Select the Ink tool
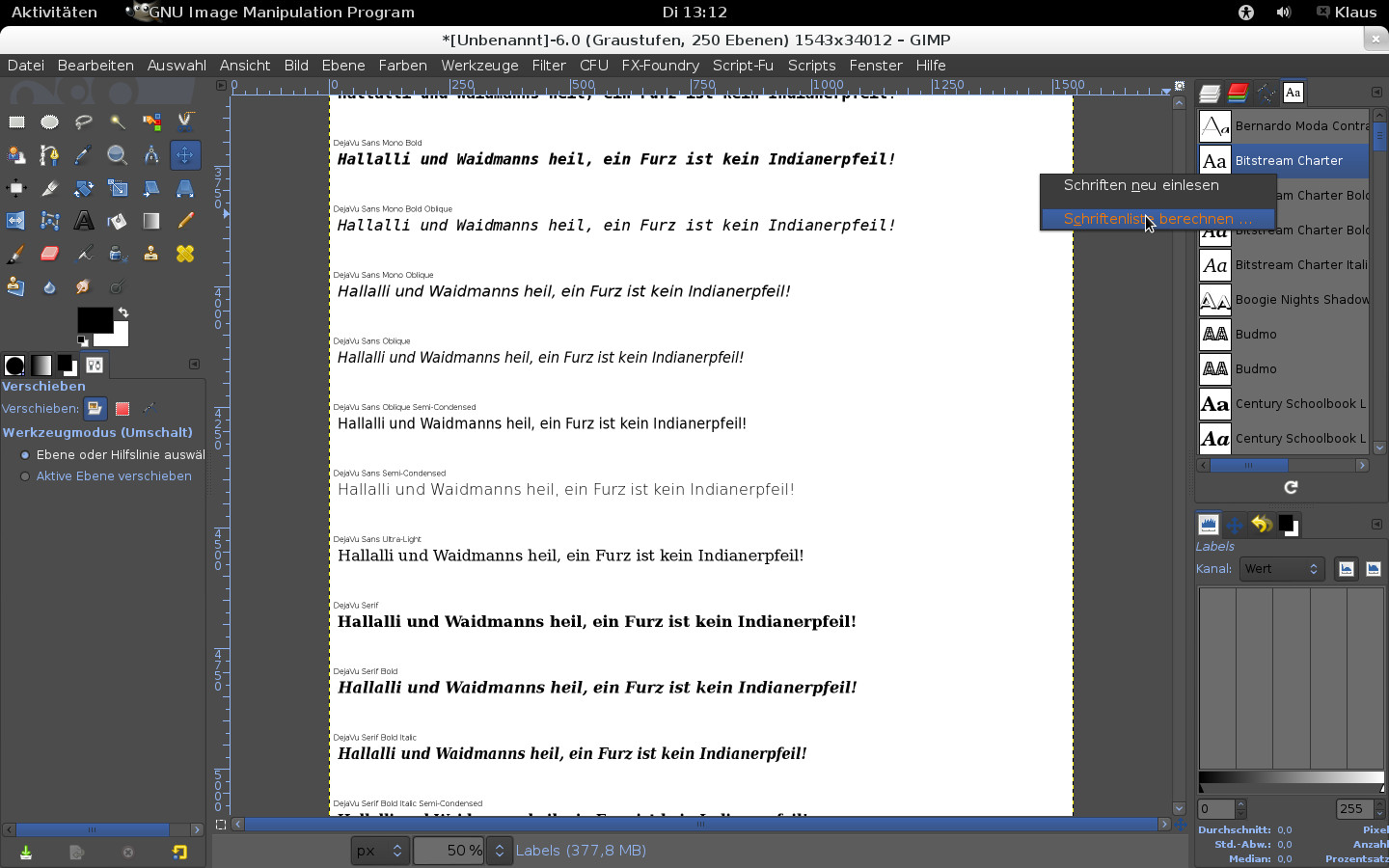Image resolution: width=1389 pixels, height=868 pixels. pos(118,254)
